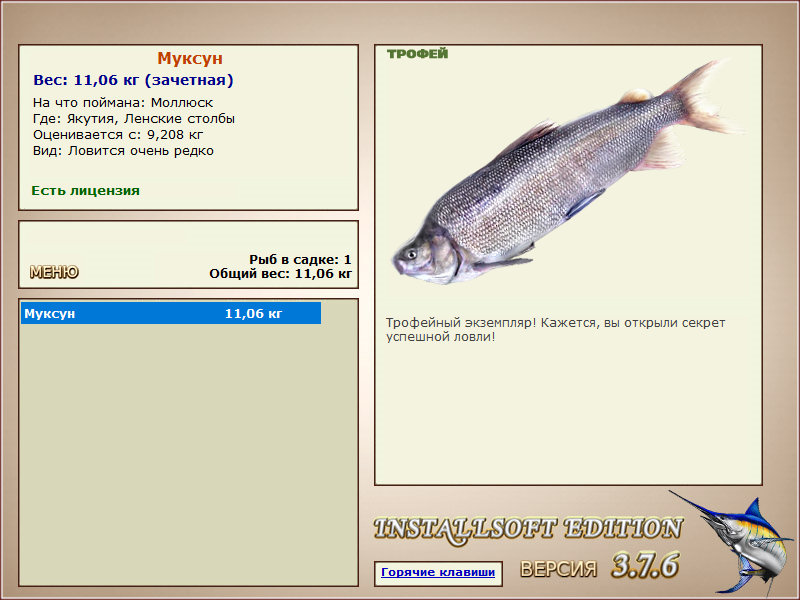800x600 pixels.
Task: Open the МЕНЮ button
Action: coord(54,272)
